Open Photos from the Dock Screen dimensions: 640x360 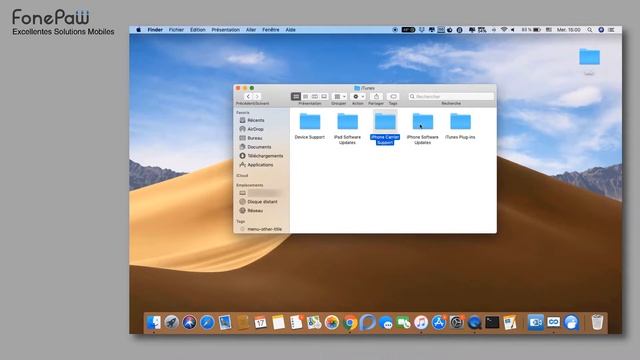coord(332,322)
